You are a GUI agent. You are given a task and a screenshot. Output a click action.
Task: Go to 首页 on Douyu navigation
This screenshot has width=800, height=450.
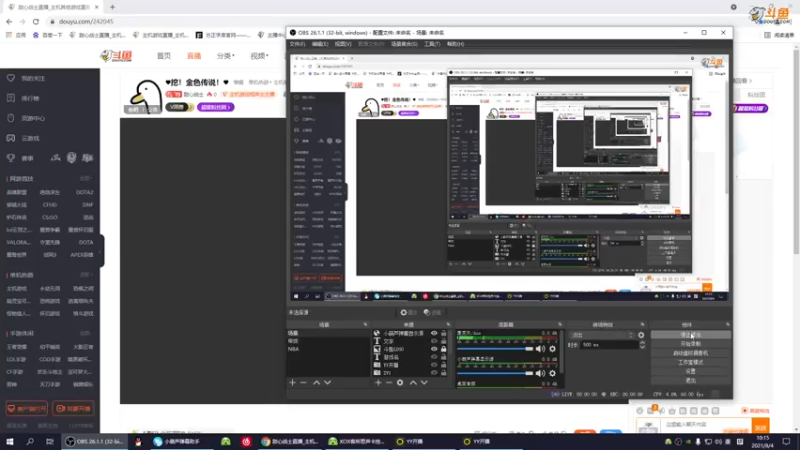[x=164, y=56]
